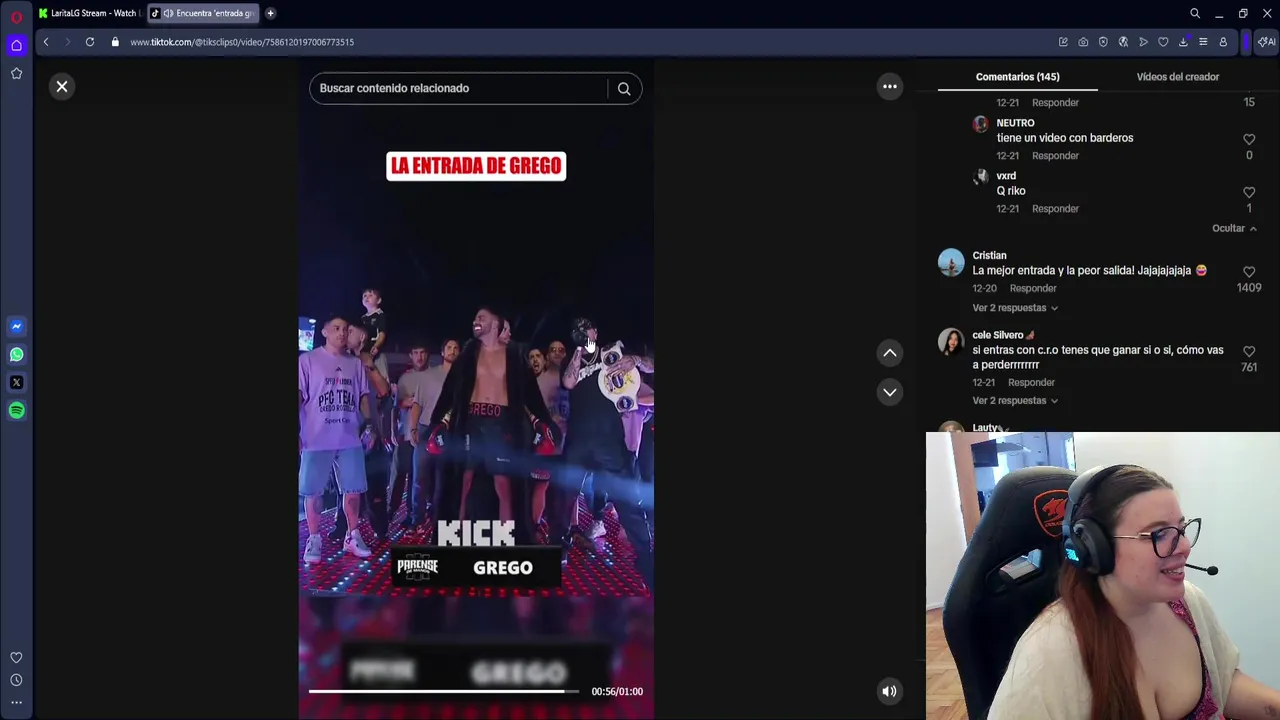Screen dimensions: 1280x720
Task: Open WhatsApp in the Opera sidebar
Action: click(x=16, y=354)
